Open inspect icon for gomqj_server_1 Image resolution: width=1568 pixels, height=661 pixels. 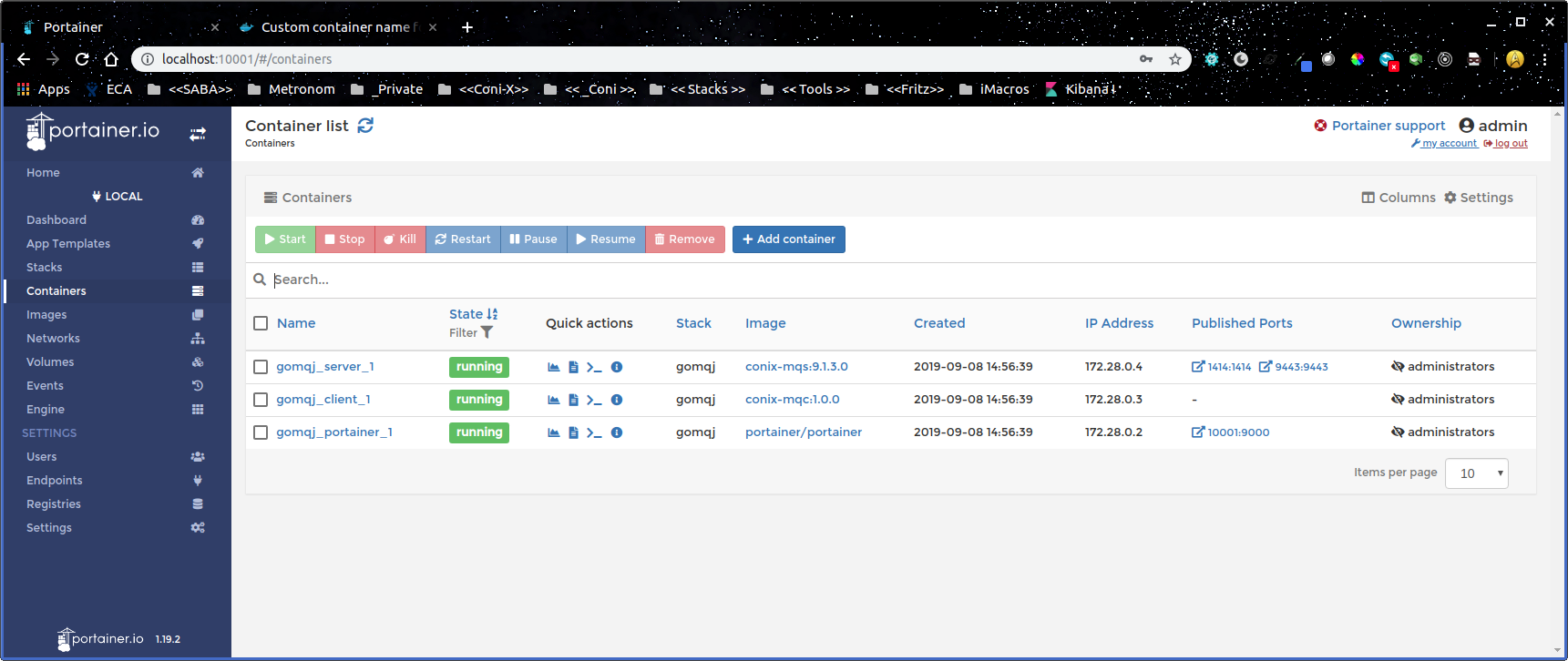click(617, 367)
